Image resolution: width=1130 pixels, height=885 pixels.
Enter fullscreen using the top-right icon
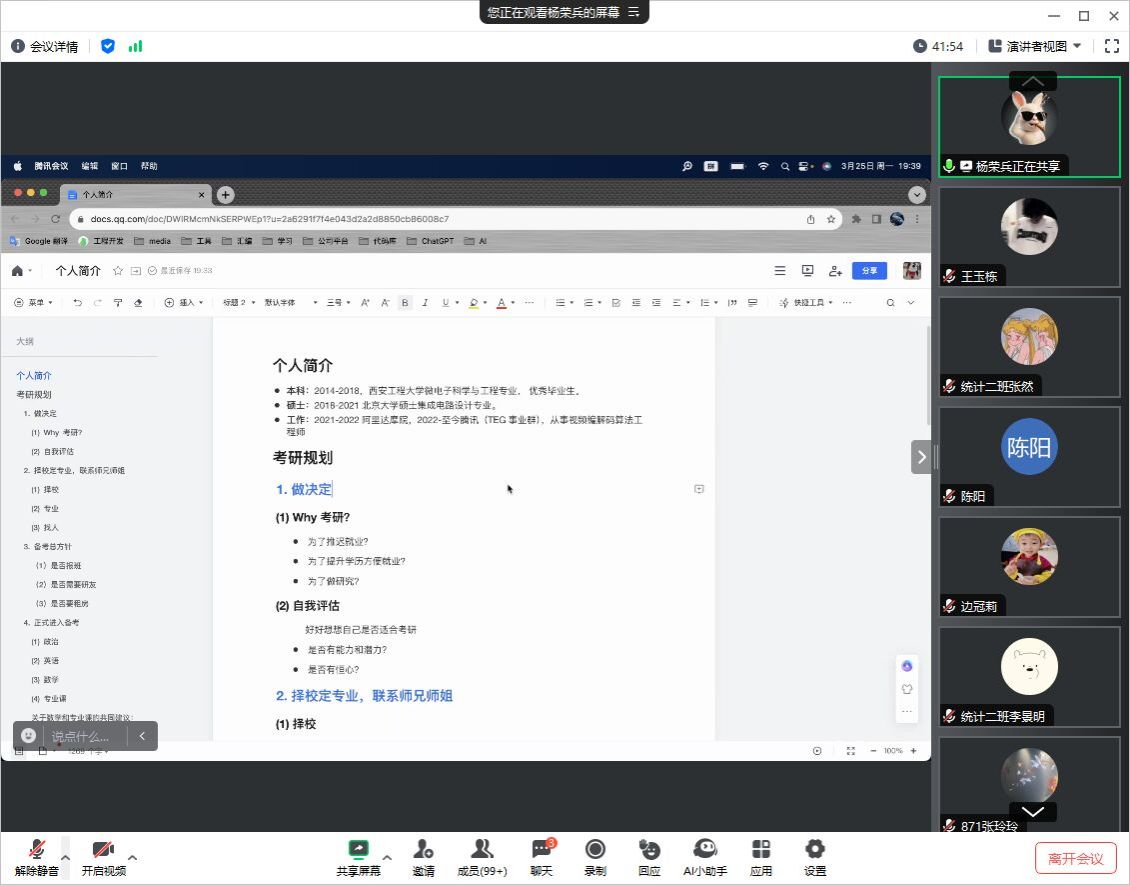[x=1111, y=46]
